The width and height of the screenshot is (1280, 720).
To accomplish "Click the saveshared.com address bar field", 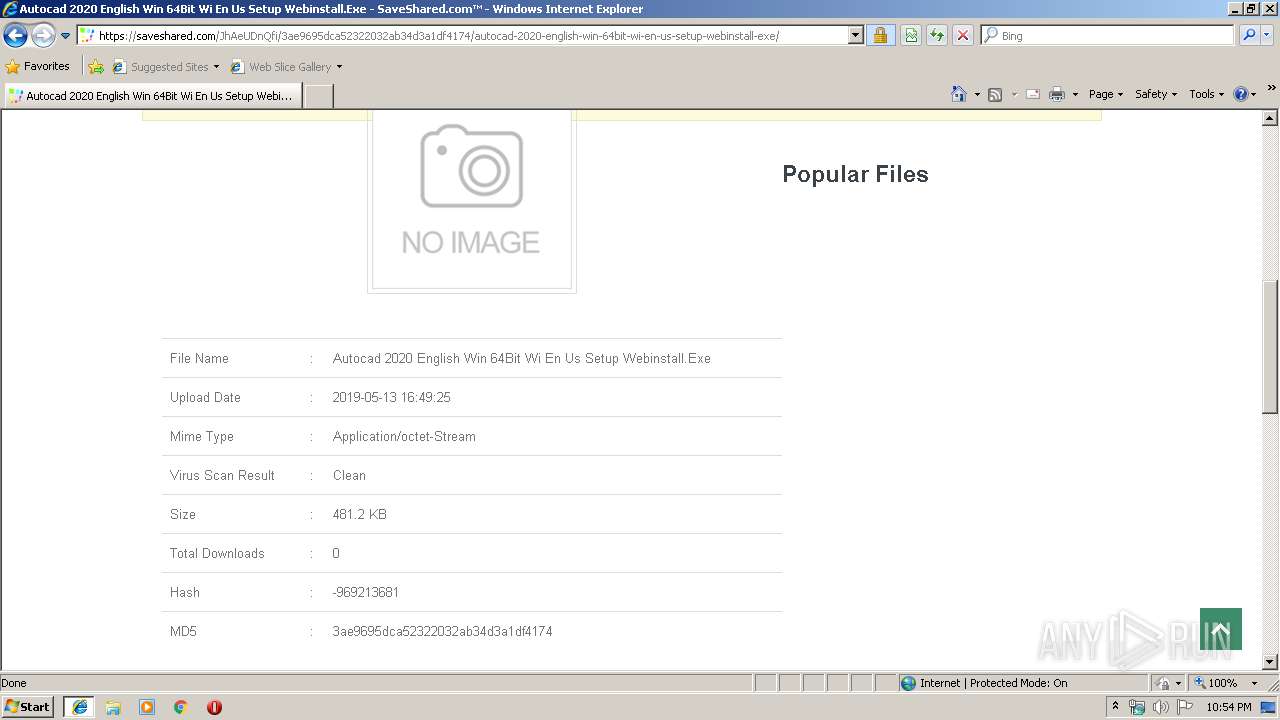I will [x=461, y=36].
